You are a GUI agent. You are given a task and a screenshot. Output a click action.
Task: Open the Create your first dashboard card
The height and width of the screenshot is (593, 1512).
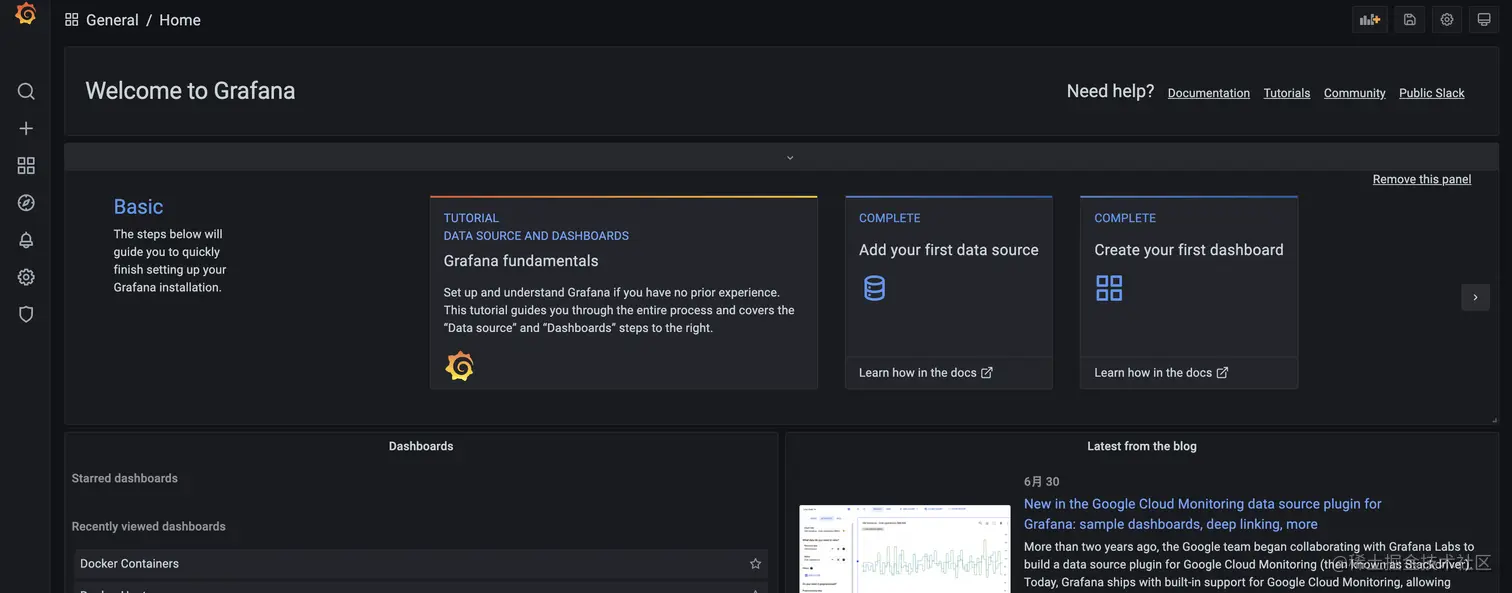click(1189, 292)
